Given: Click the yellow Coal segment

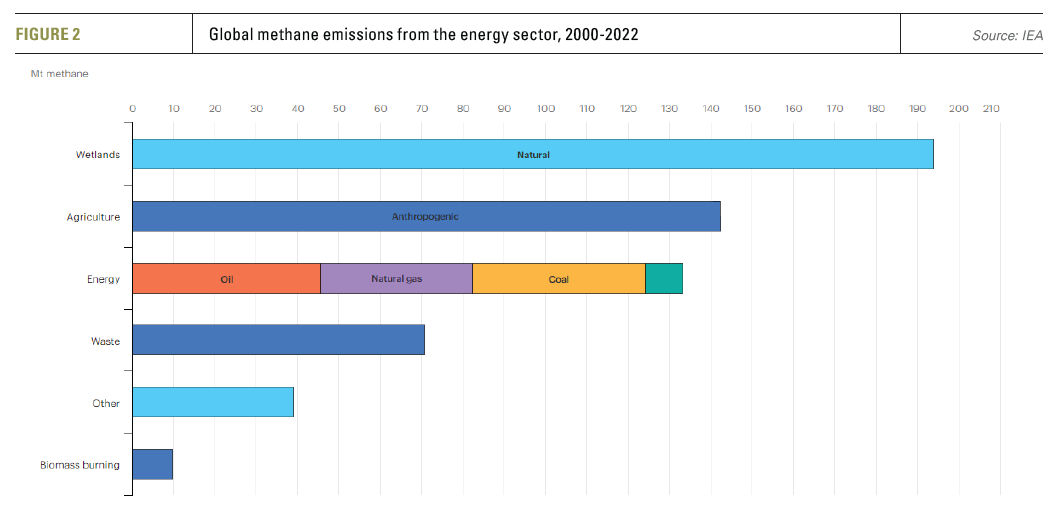Looking at the screenshot, I should click(x=558, y=279).
